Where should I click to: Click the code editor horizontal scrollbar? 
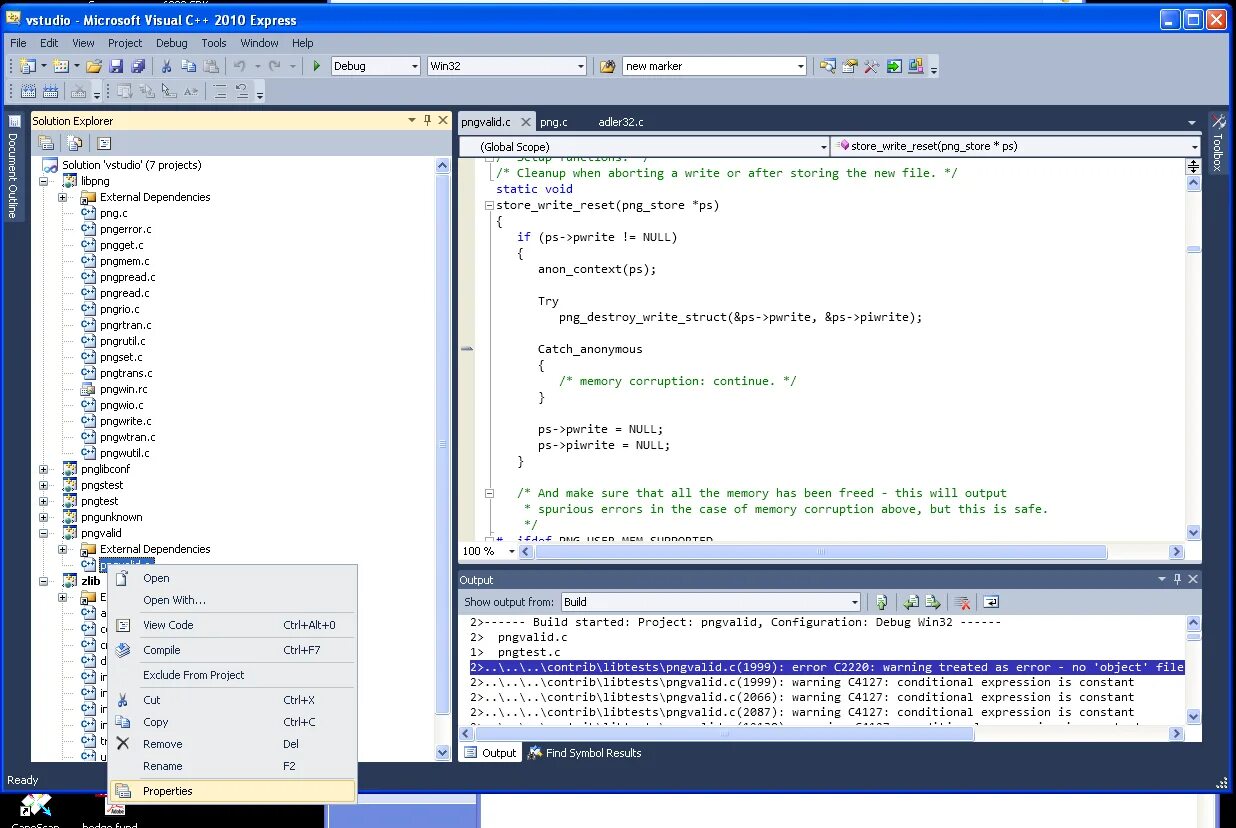coord(851,551)
